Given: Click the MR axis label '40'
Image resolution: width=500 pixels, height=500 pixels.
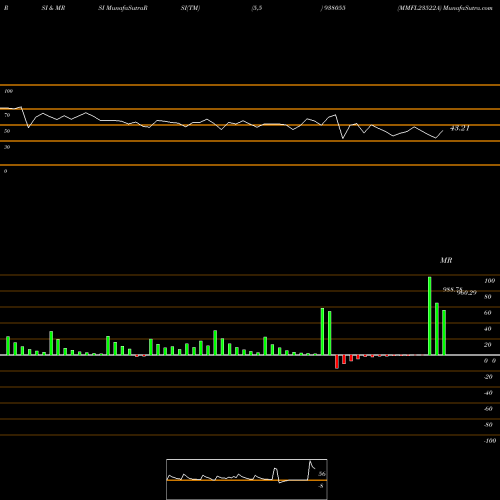Looking at the screenshot, I should tap(488, 329).
